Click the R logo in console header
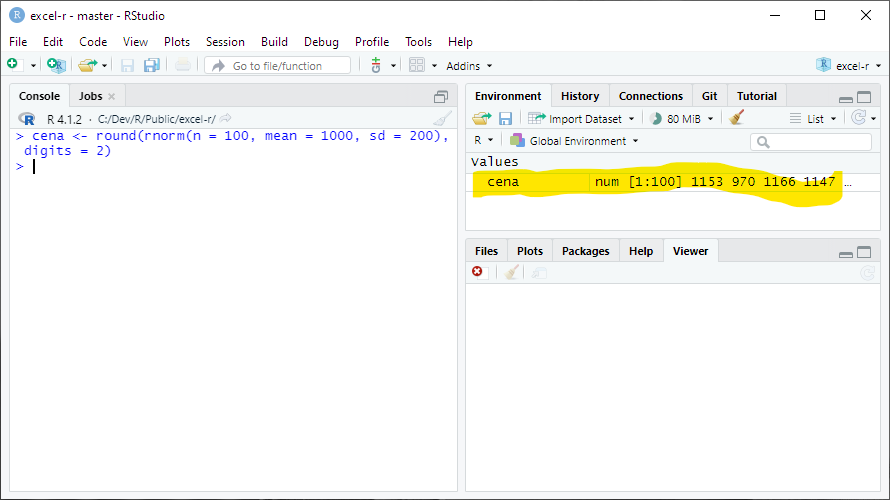 click(x=27, y=119)
